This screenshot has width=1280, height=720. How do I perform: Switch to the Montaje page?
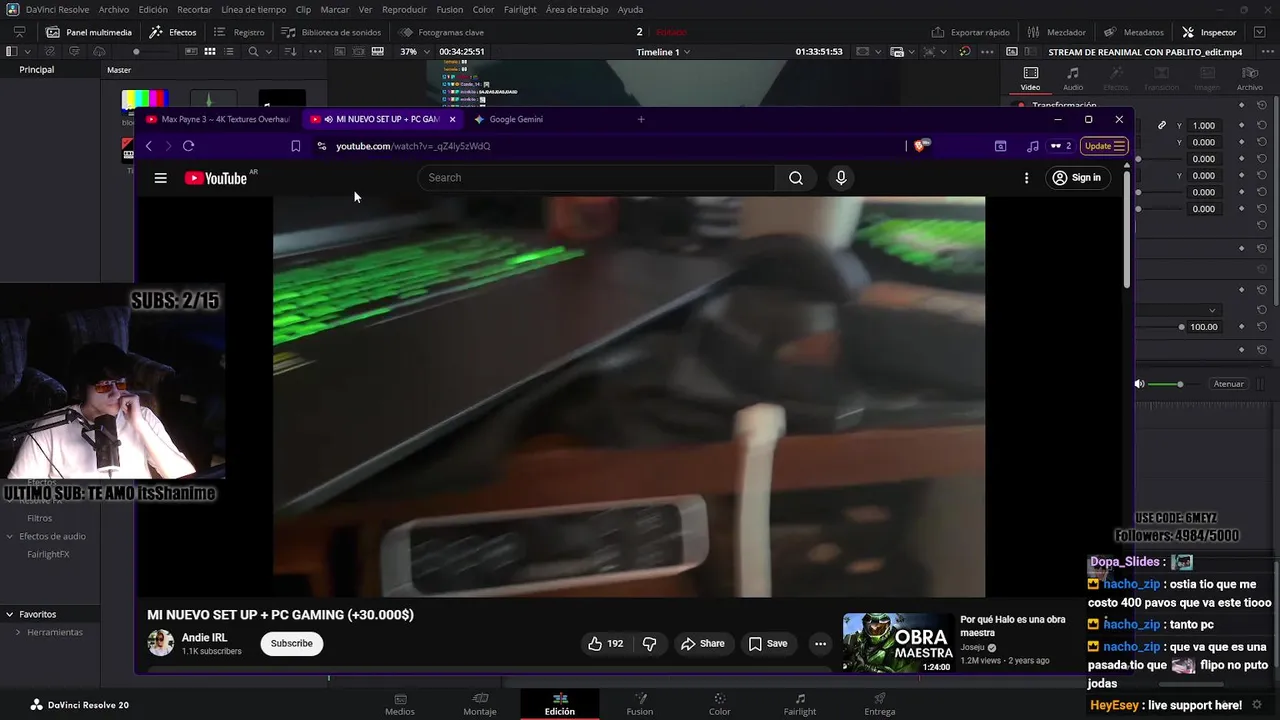480,705
